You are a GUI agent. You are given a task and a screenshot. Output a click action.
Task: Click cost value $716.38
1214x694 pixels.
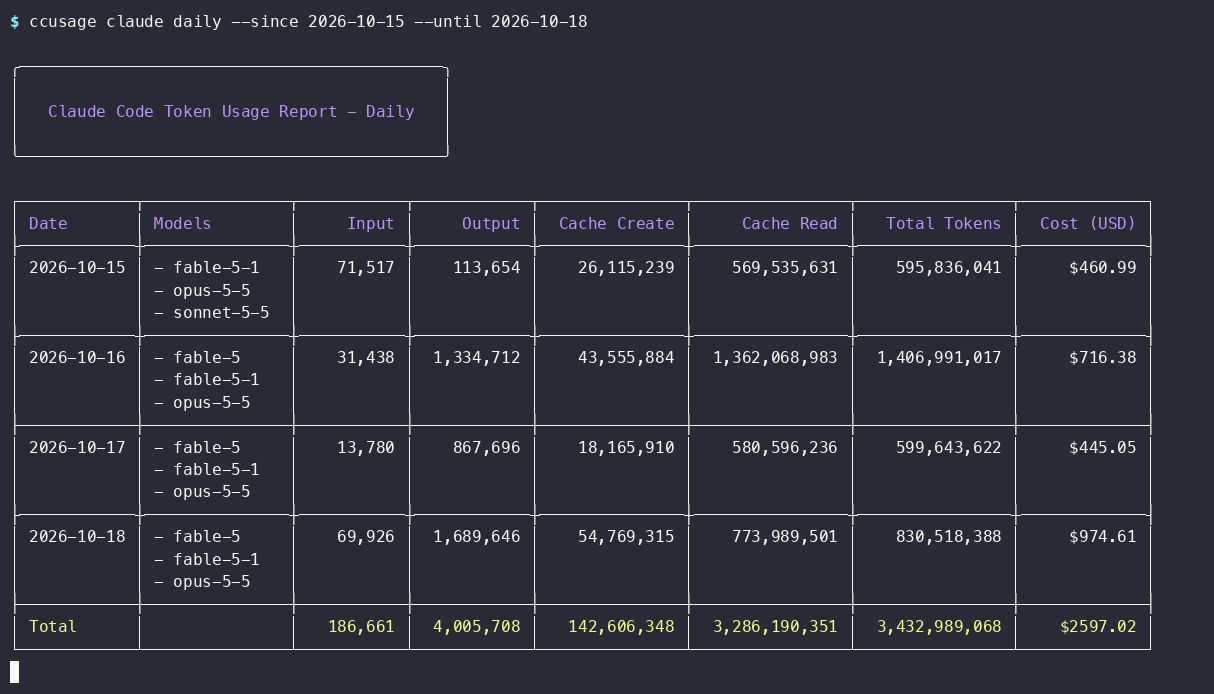1103,357
